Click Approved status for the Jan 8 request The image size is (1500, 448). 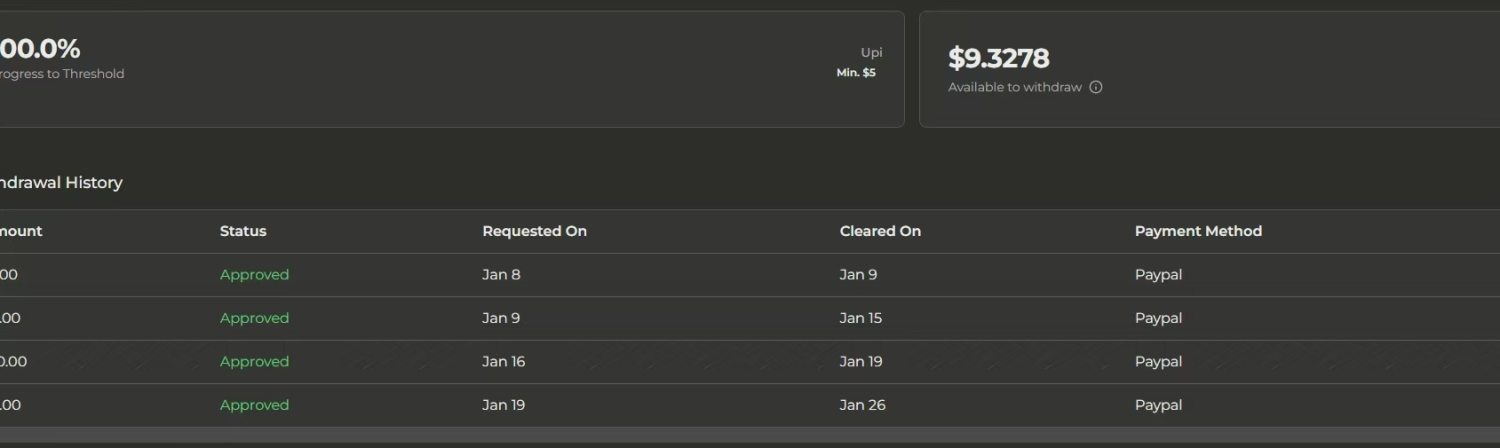254,275
